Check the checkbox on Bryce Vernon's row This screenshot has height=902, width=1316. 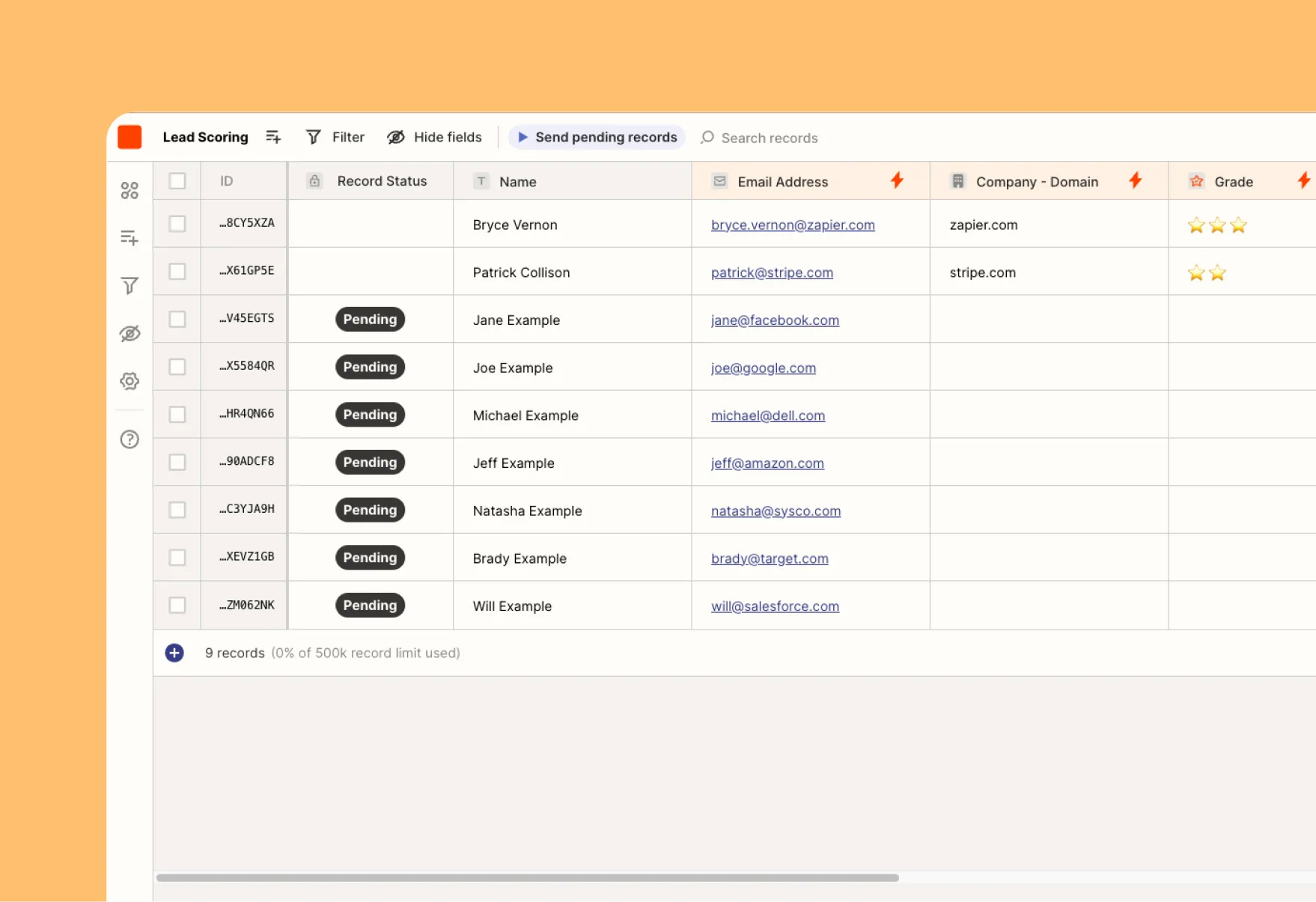click(x=177, y=223)
